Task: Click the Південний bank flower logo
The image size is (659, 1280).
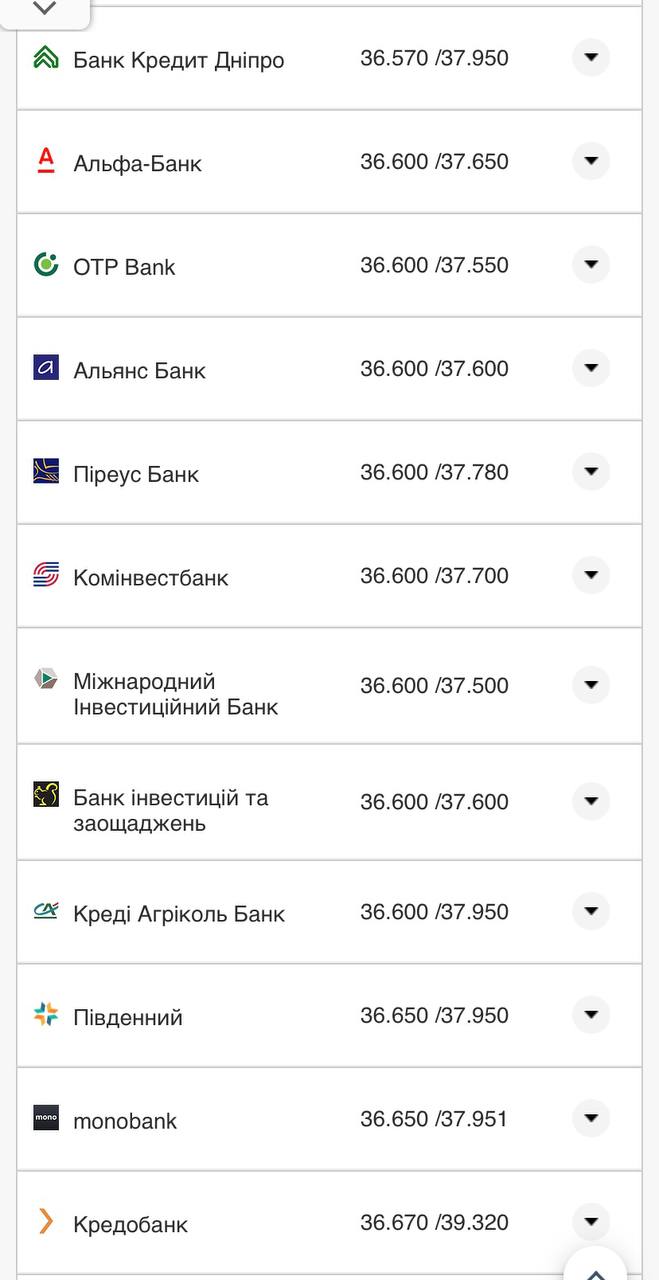Action: 44,1016
